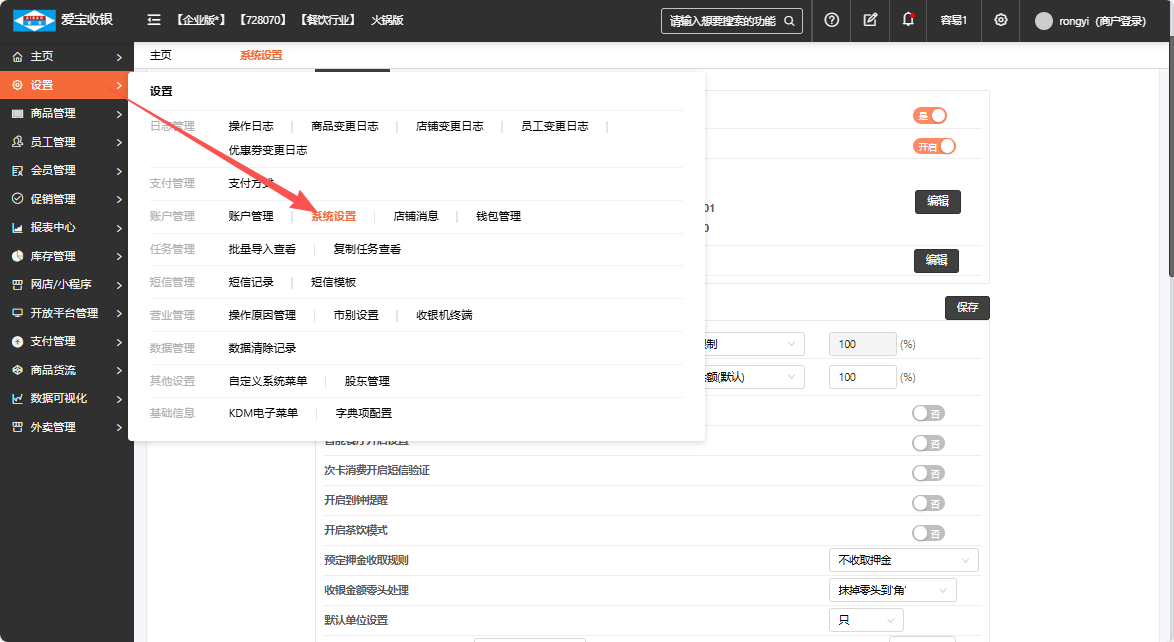Toggle the 开启茶饮模式 switch

(927, 533)
